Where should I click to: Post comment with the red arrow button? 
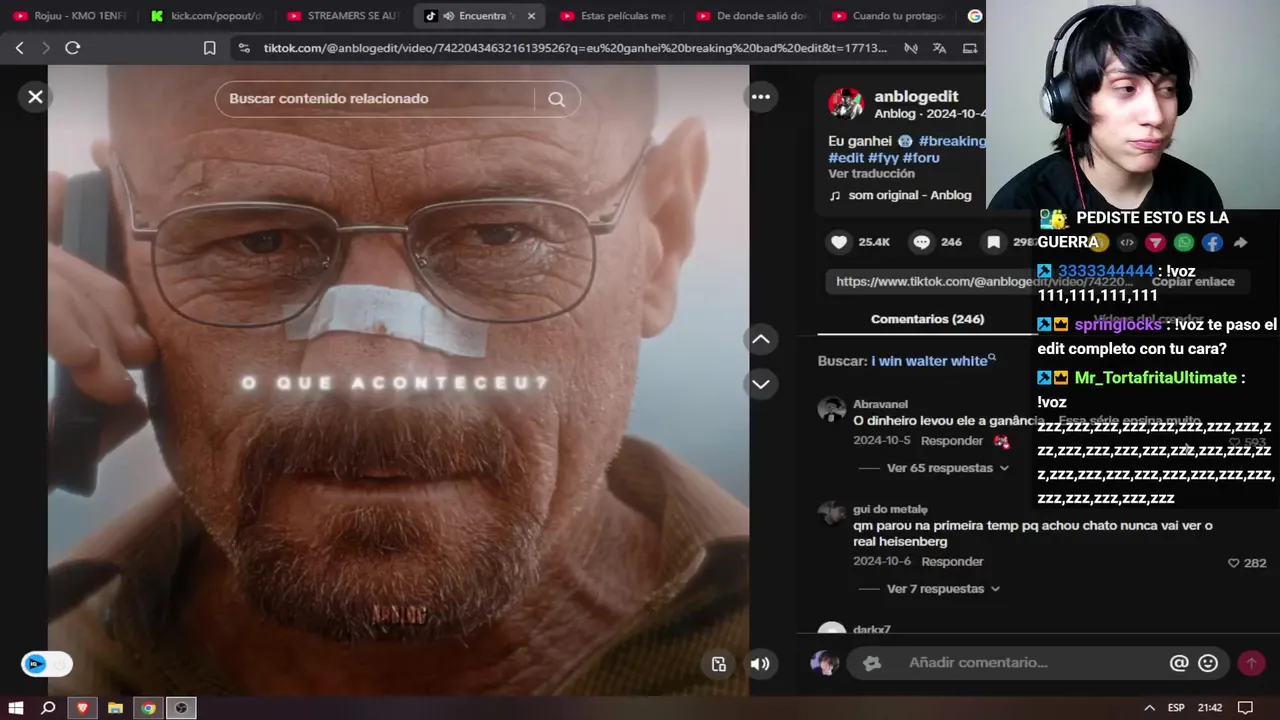tap(1251, 663)
